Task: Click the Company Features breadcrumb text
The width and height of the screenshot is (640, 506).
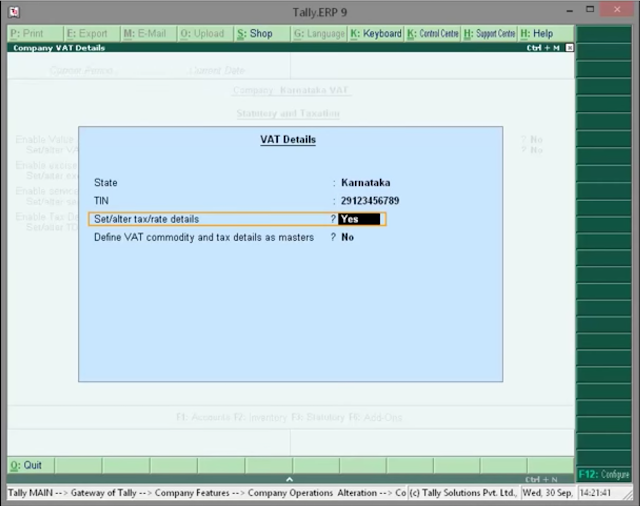Action: (x=192, y=493)
